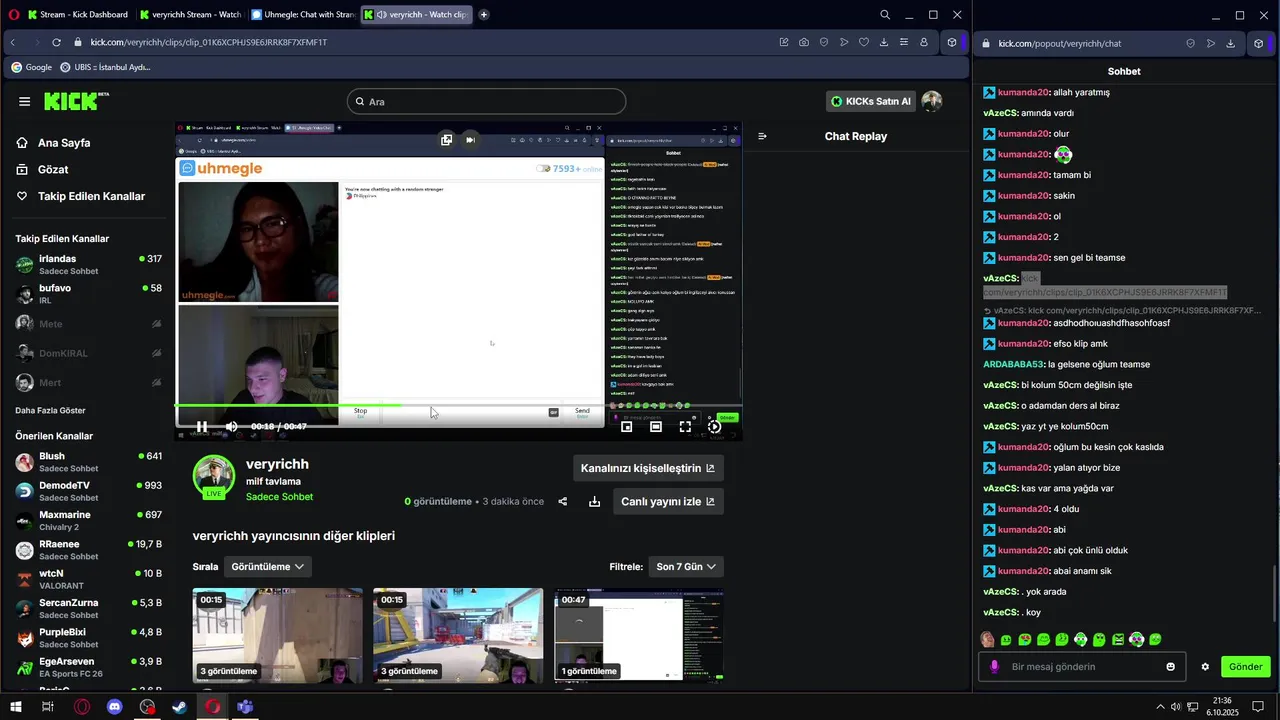Click highlighted clip link in vAzeCS message

click(1105, 285)
